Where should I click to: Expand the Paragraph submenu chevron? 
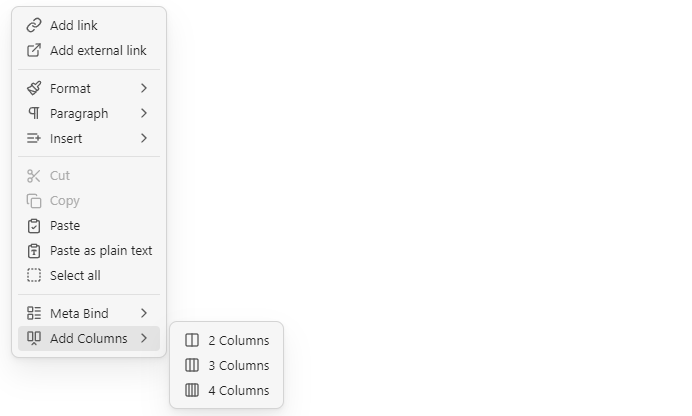144,113
